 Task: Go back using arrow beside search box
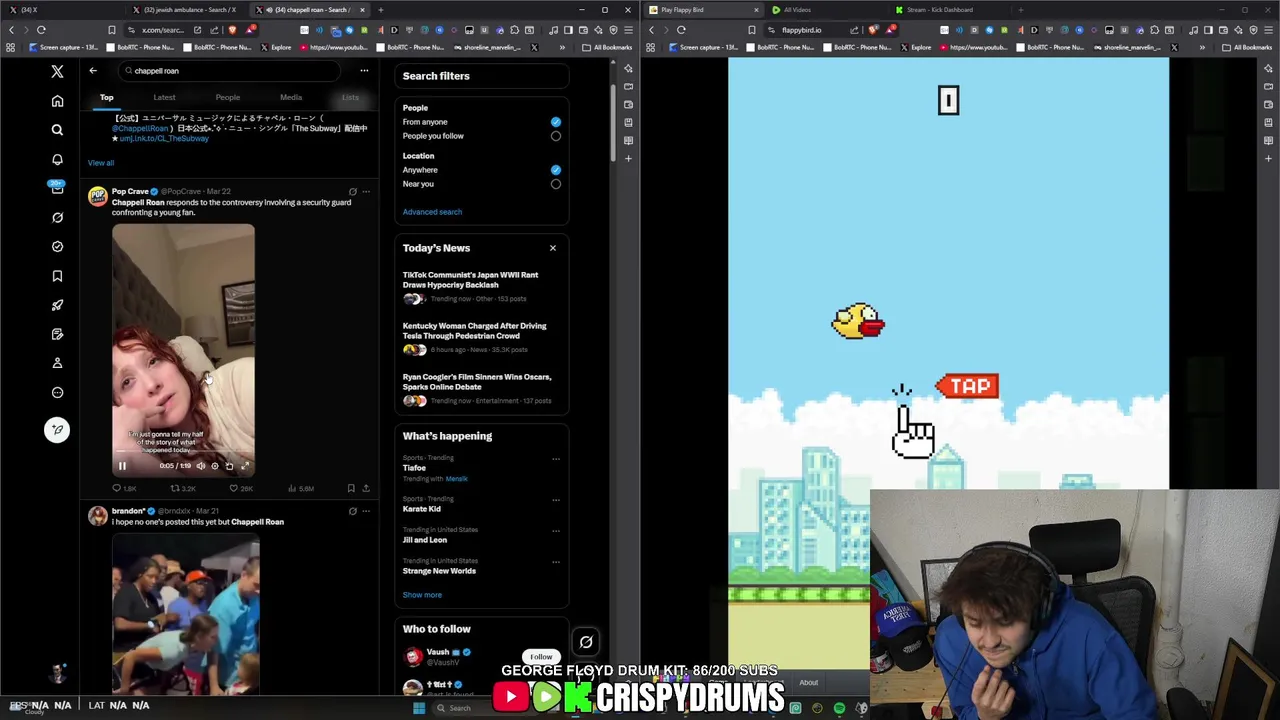pos(93,71)
